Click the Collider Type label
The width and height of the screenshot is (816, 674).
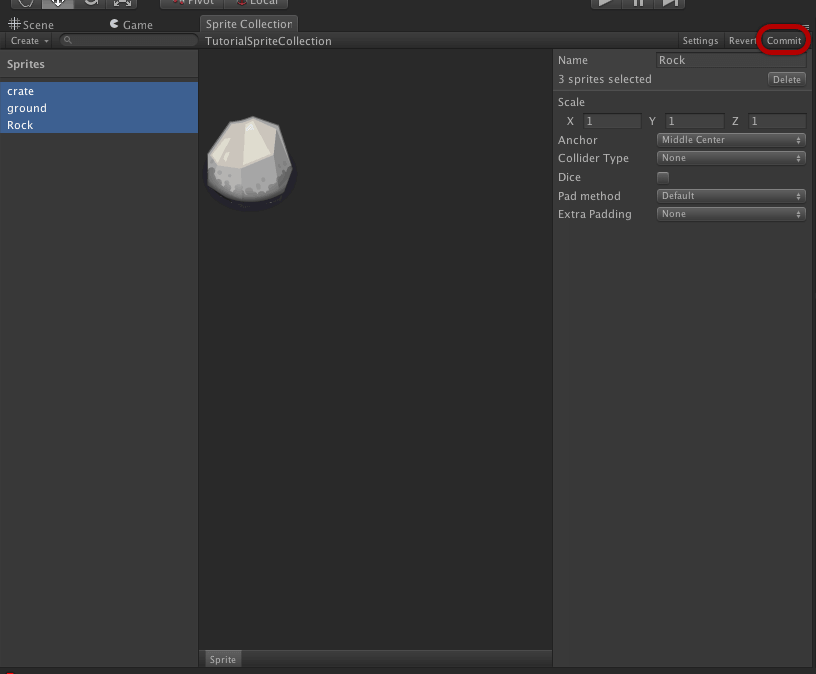point(593,158)
